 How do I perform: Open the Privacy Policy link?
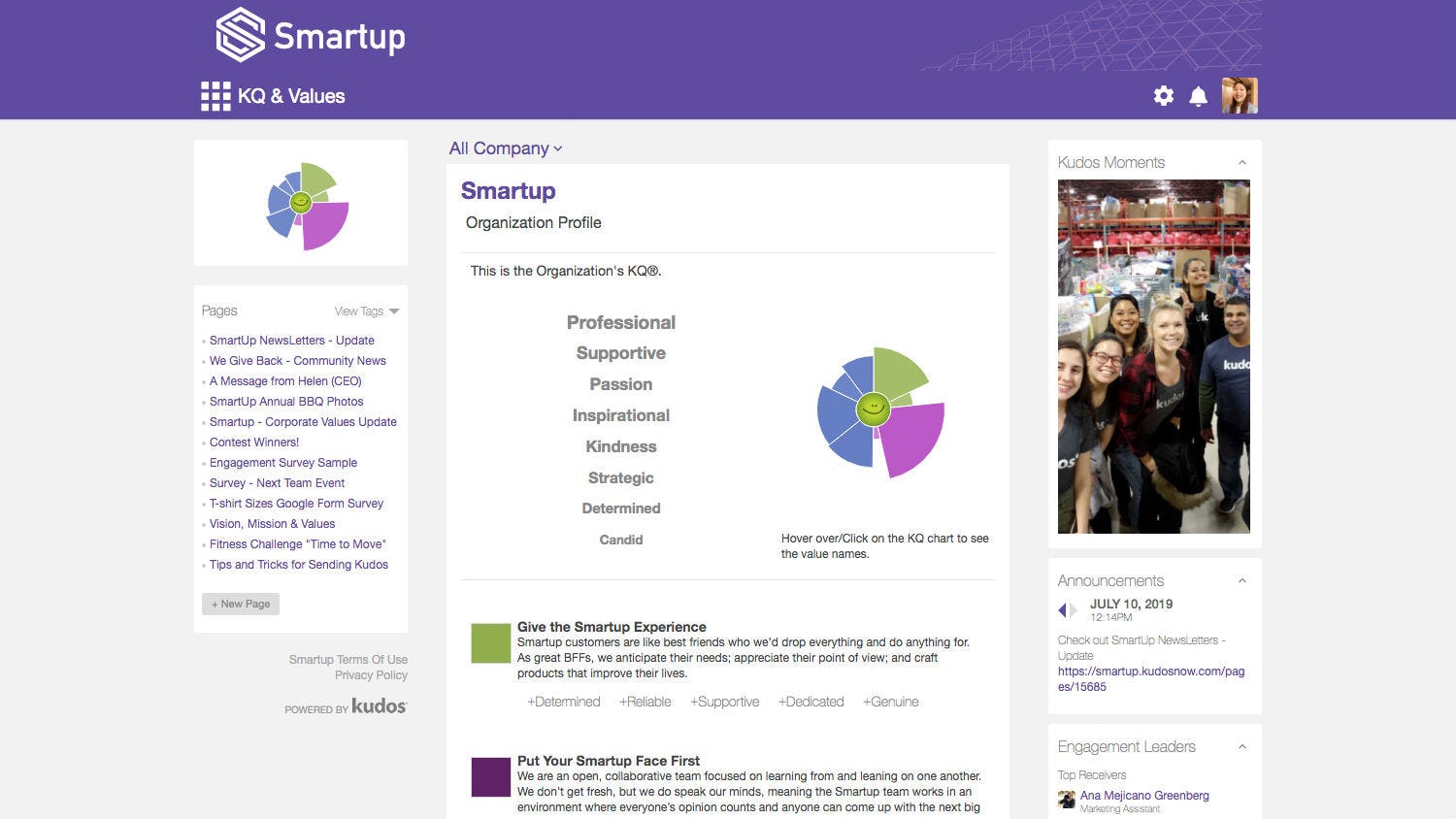[x=371, y=675]
